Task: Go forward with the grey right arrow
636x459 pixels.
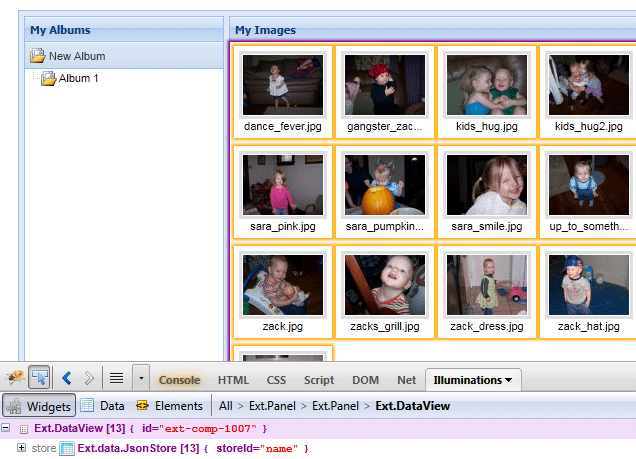Action: (89, 378)
